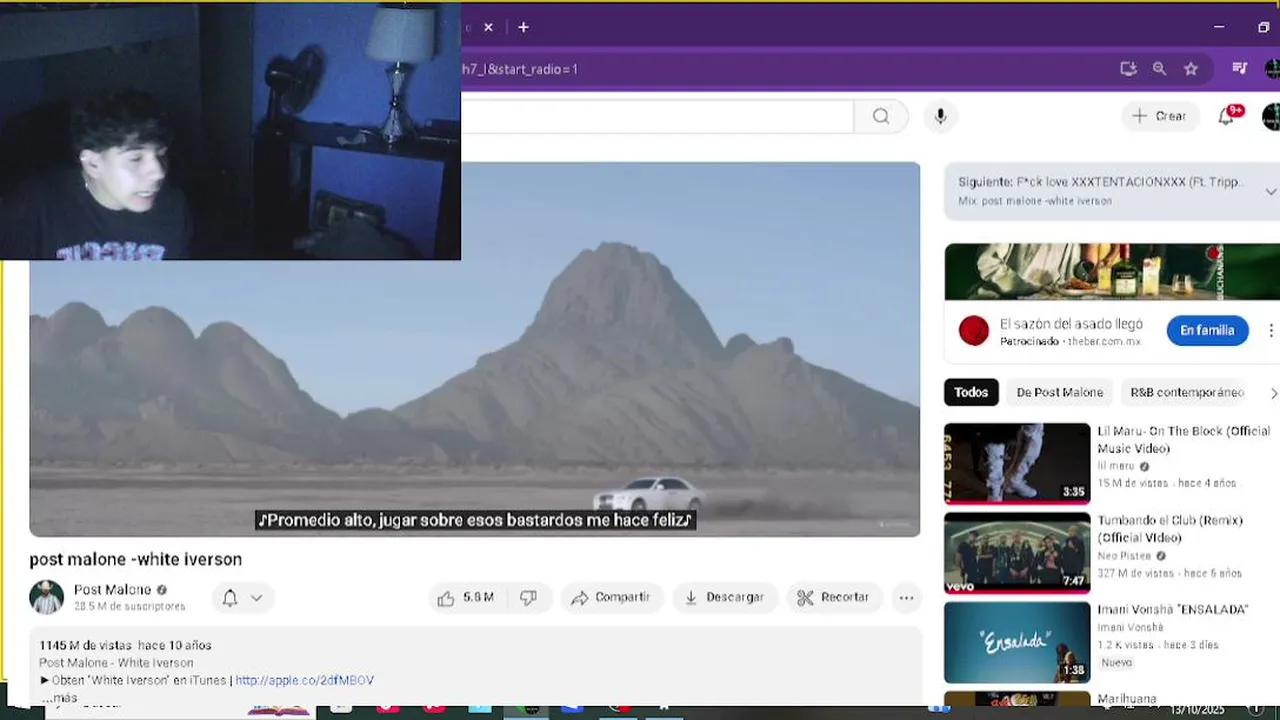Click the Descargar download button
This screenshot has height=720, width=1280.
click(x=724, y=598)
